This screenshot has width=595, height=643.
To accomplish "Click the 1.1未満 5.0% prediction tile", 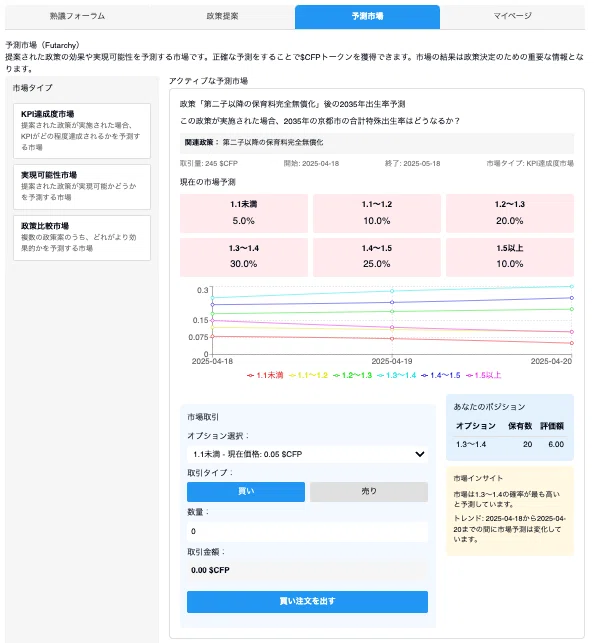I will pos(244,213).
